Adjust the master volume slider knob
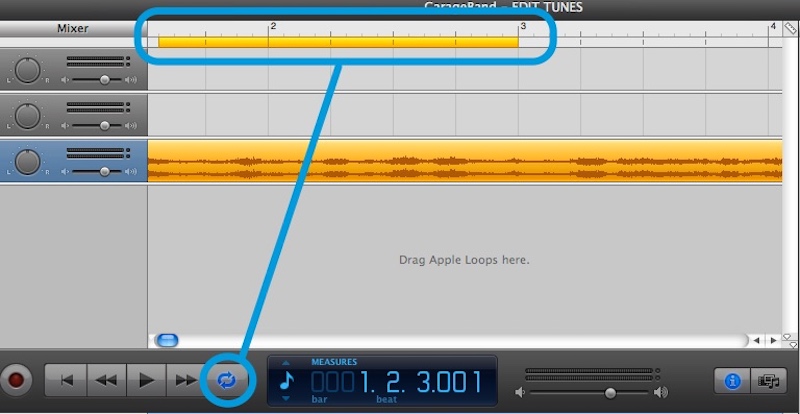Viewport: 800px width, 414px height. tap(610, 393)
